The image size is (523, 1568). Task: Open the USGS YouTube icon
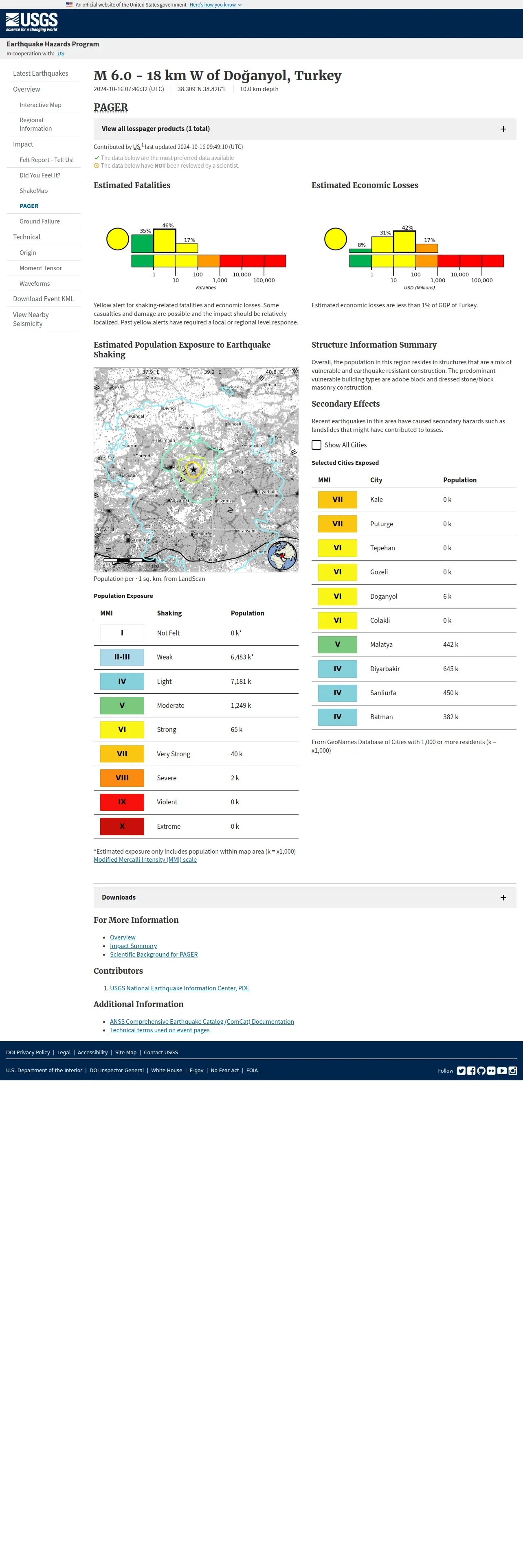502,1071
